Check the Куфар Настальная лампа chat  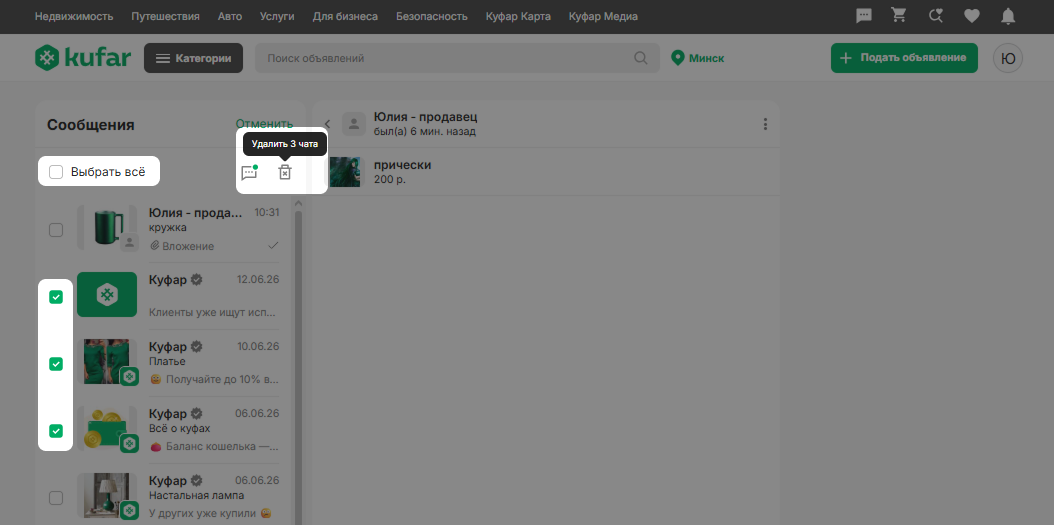pos(56,497)
